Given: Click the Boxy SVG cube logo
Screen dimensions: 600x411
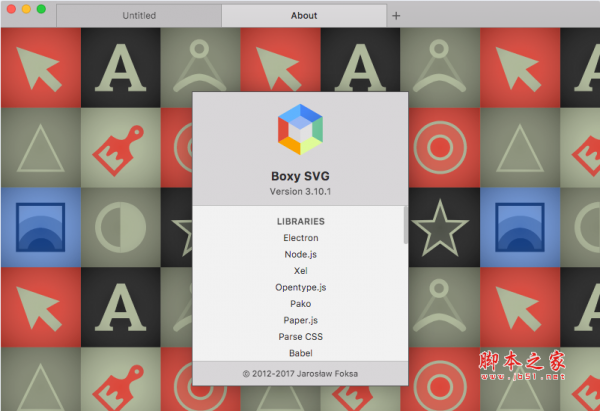Looking at the screenshot, I should click(300, 129).
